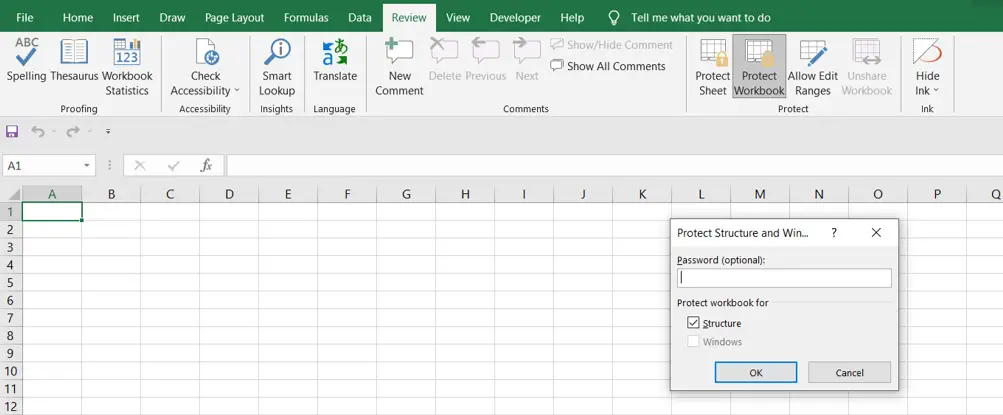Open the Redo history dropdown arrow
Viewport: 1003px width, 415px height.
(x=90, y=131)
